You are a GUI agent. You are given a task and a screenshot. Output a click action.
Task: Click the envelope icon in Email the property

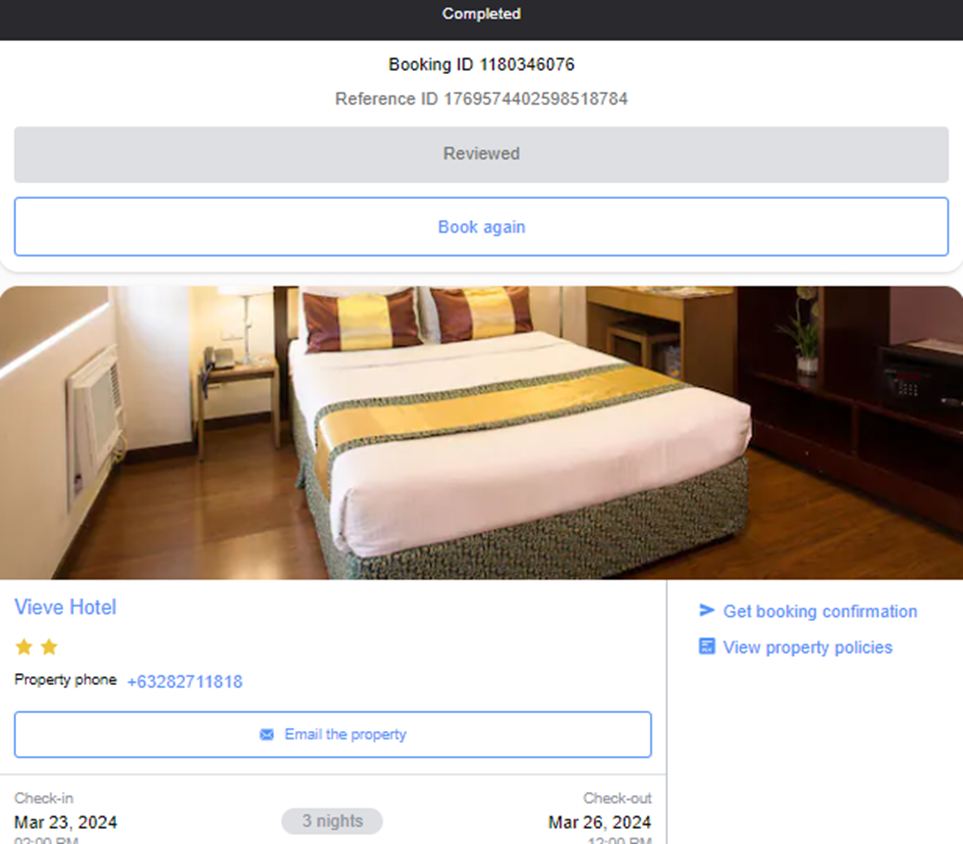(267, 735)
